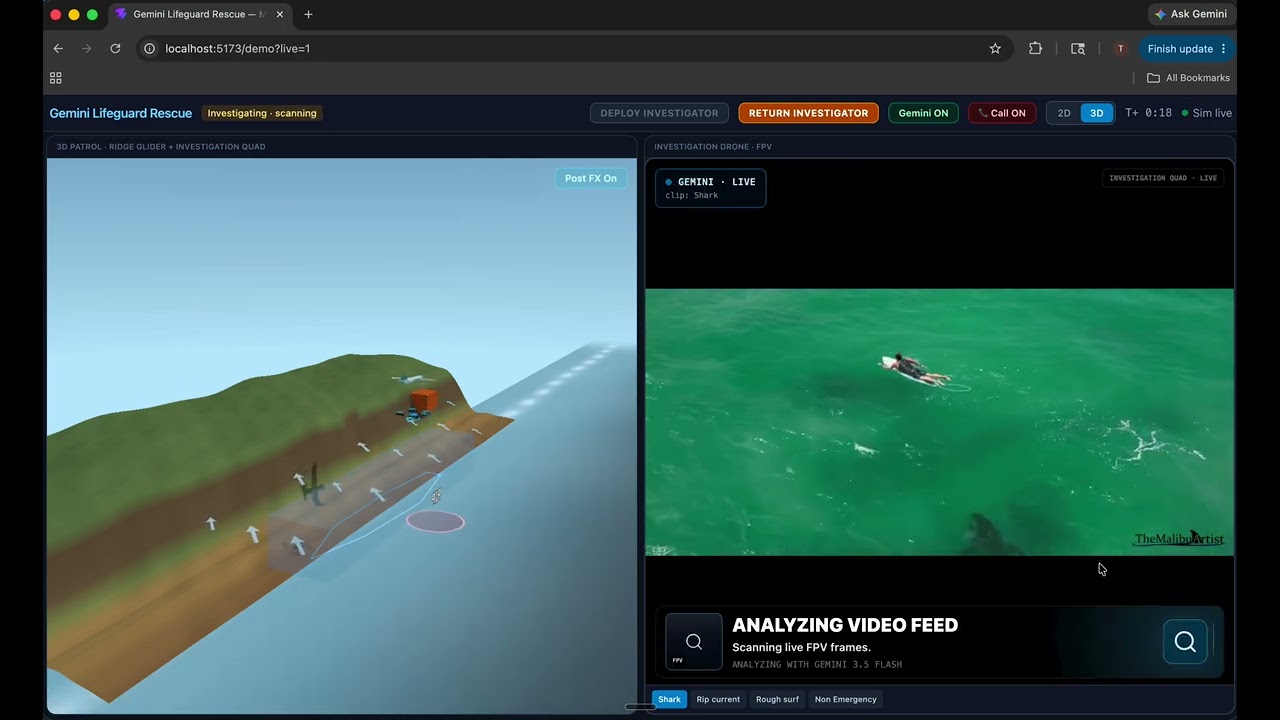The height and width of the screenshot is (720, 1280).
Task: Click the browser forward arrow
Action: [x=87, y=48]
